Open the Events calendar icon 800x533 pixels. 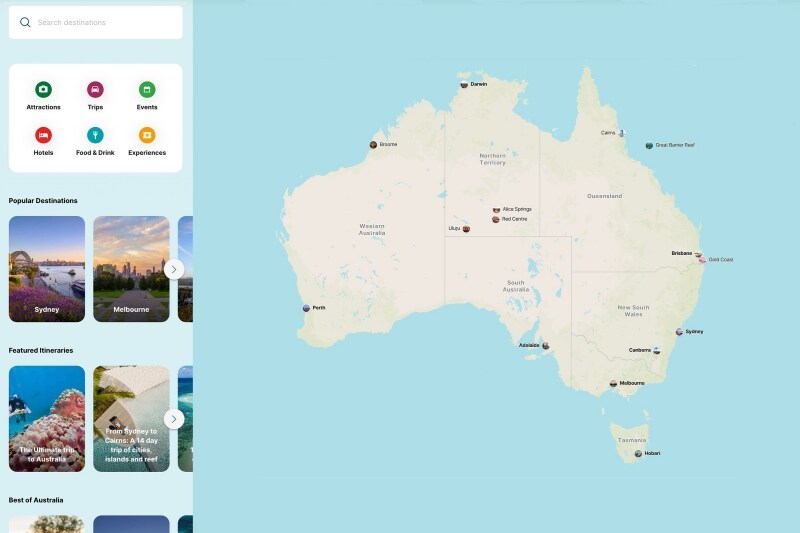pos(147,89)
